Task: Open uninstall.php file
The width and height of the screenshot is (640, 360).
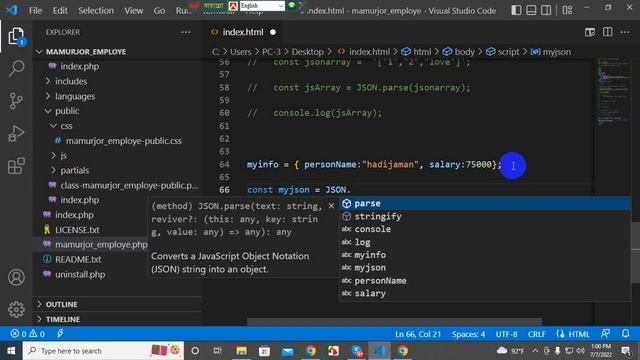Action: tap(80, 274)
